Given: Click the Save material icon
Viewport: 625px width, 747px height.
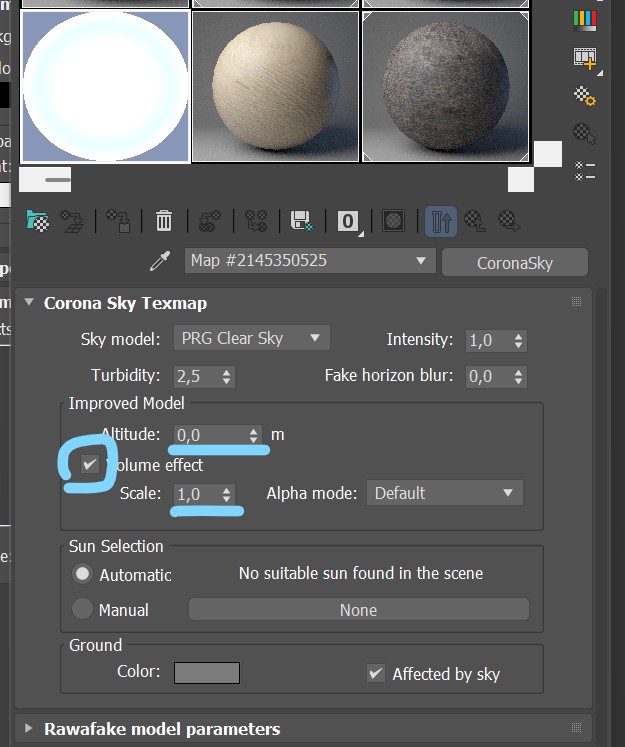Looking at the screenshot, I should 302,221.
